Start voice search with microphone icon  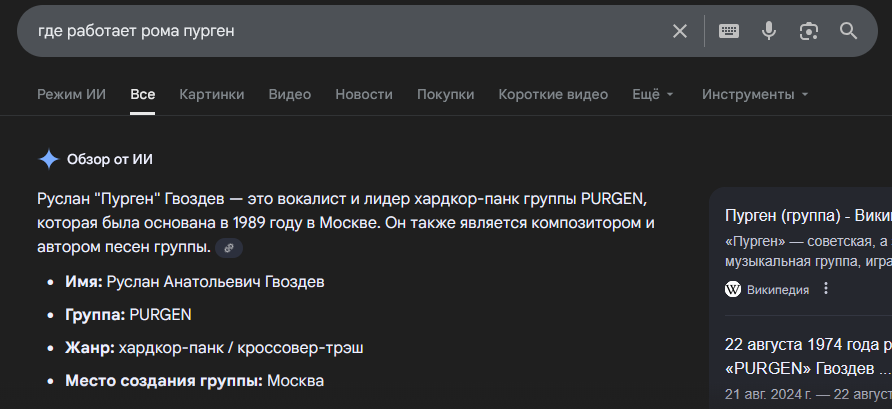(x=769, y=31)
